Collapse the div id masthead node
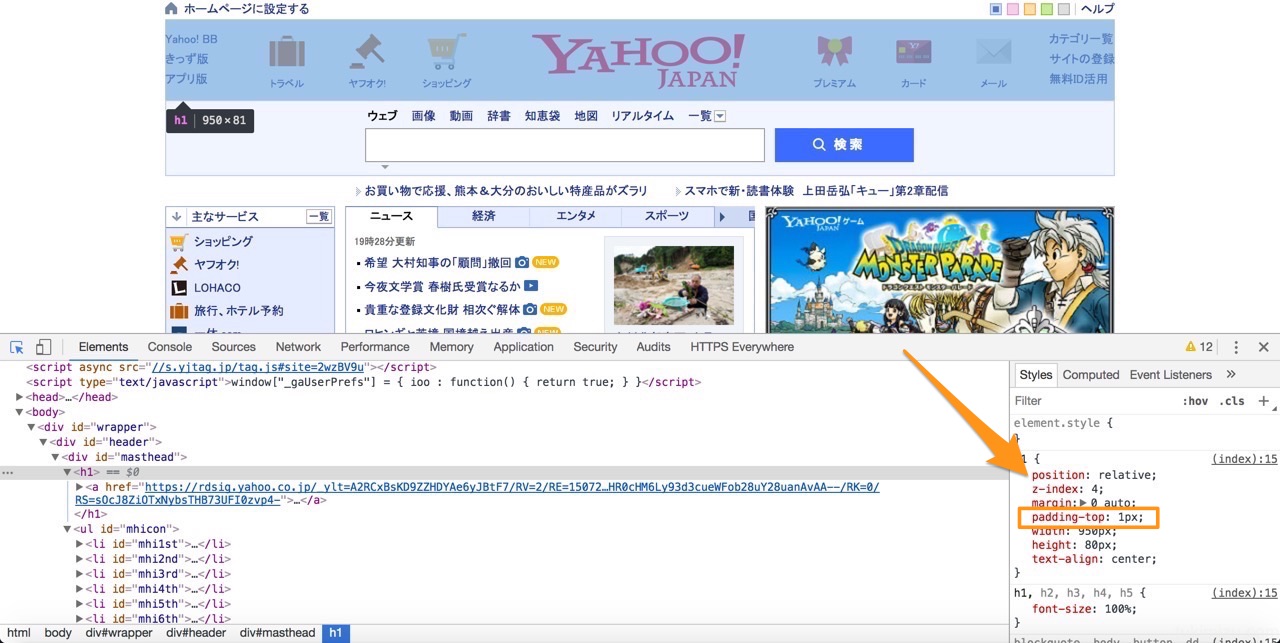 coord(56,457)
